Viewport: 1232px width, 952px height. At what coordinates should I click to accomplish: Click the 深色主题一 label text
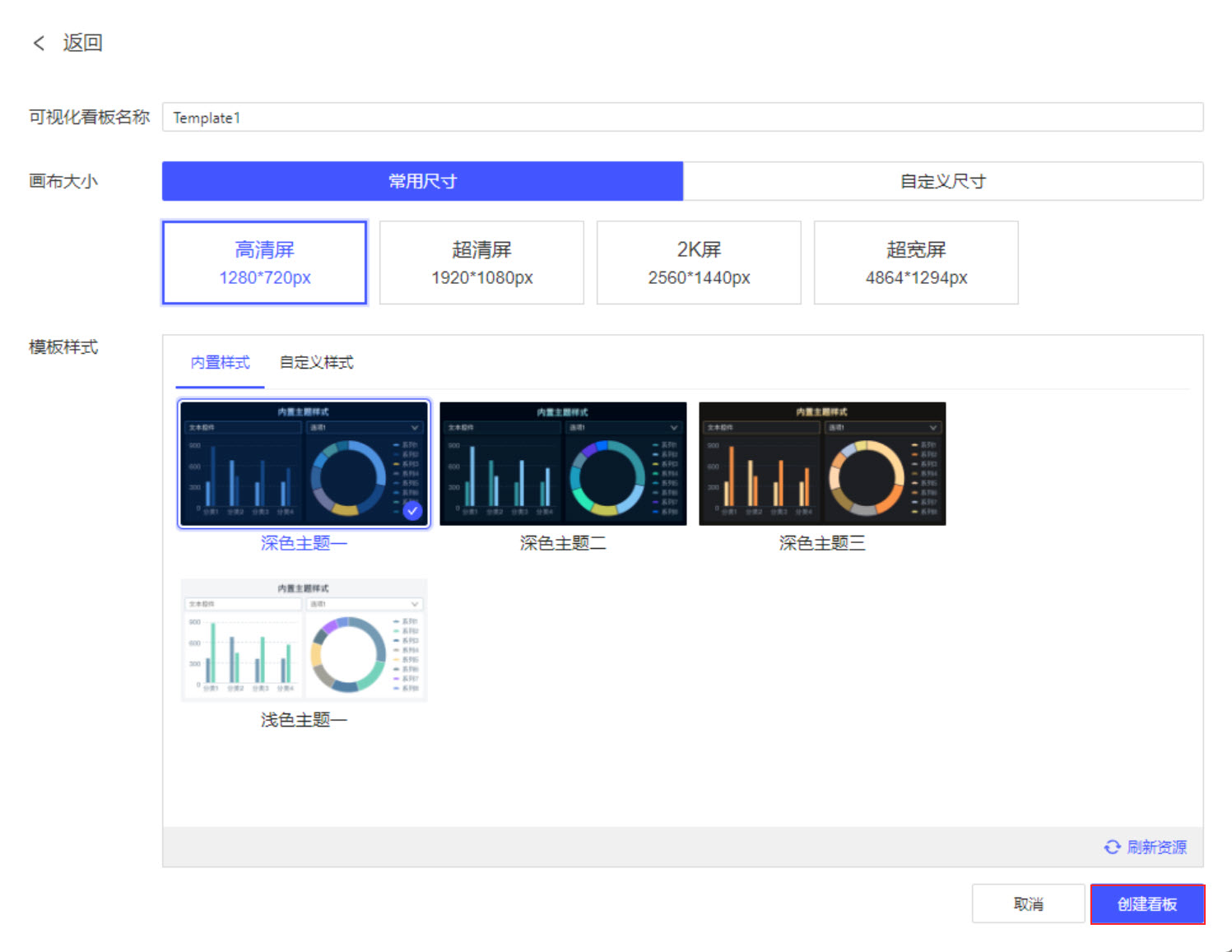[x=305, y=543]
